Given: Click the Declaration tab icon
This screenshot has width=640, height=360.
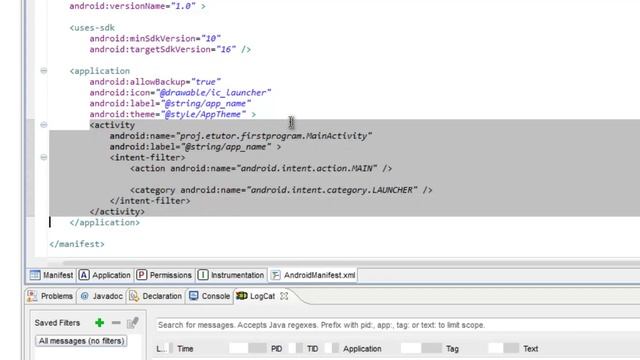Looking at the screenshot, I should coord(134,296).
